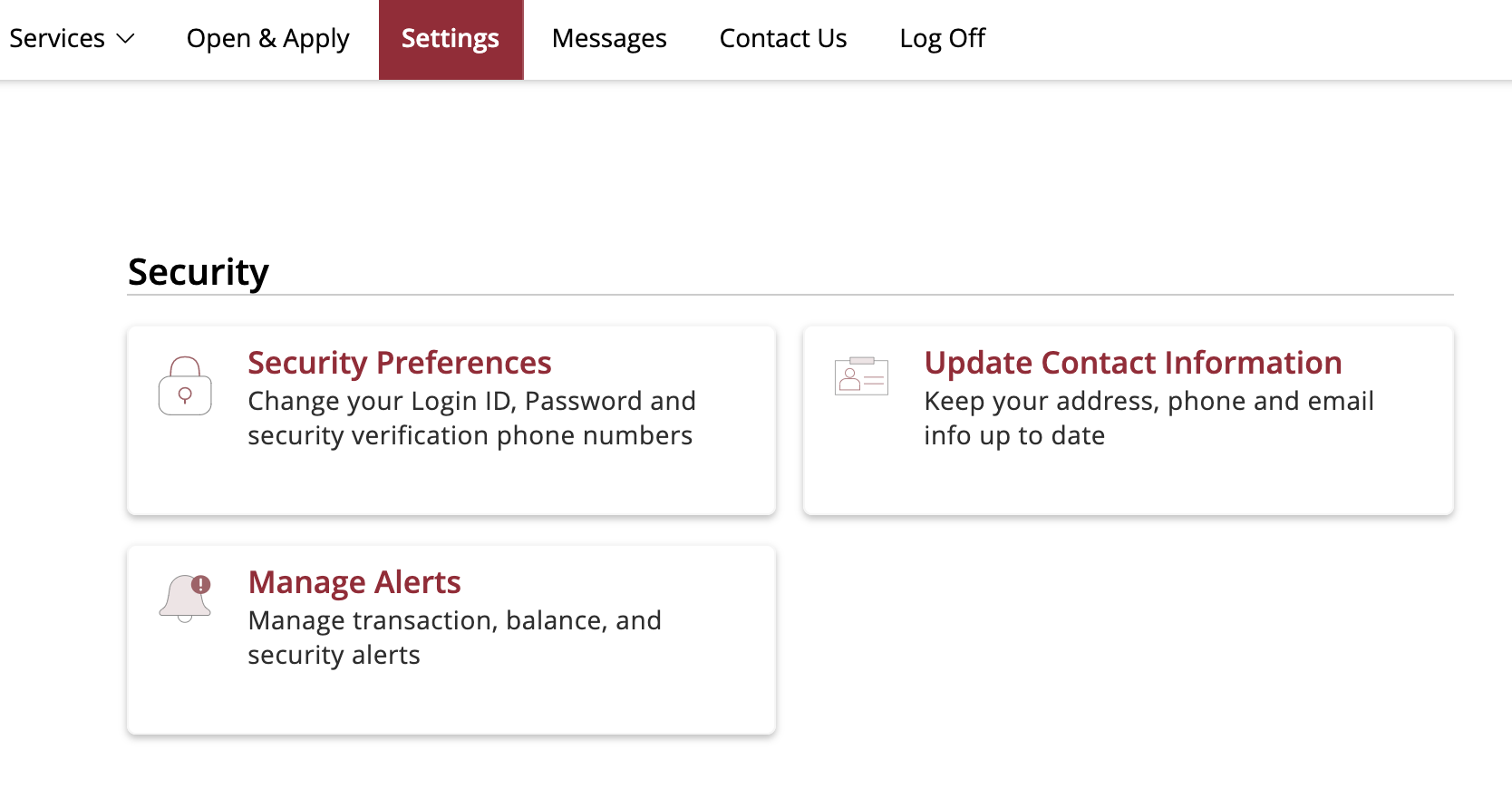The height and width of the screenshot is (789, 1512).
Task: Click the Login ID and Password description text
Action: tap(471, 418)
